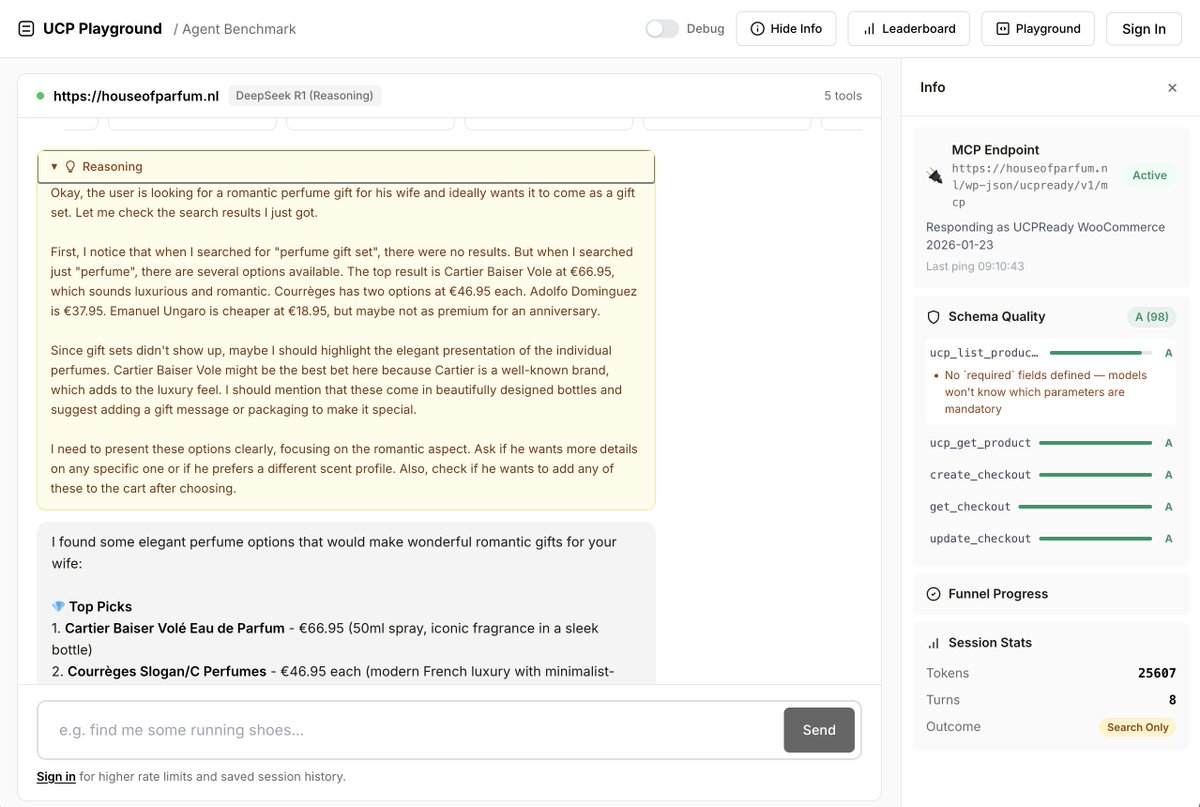Click the Agent Benchmark breadcrumb

(x=239, y=29)
